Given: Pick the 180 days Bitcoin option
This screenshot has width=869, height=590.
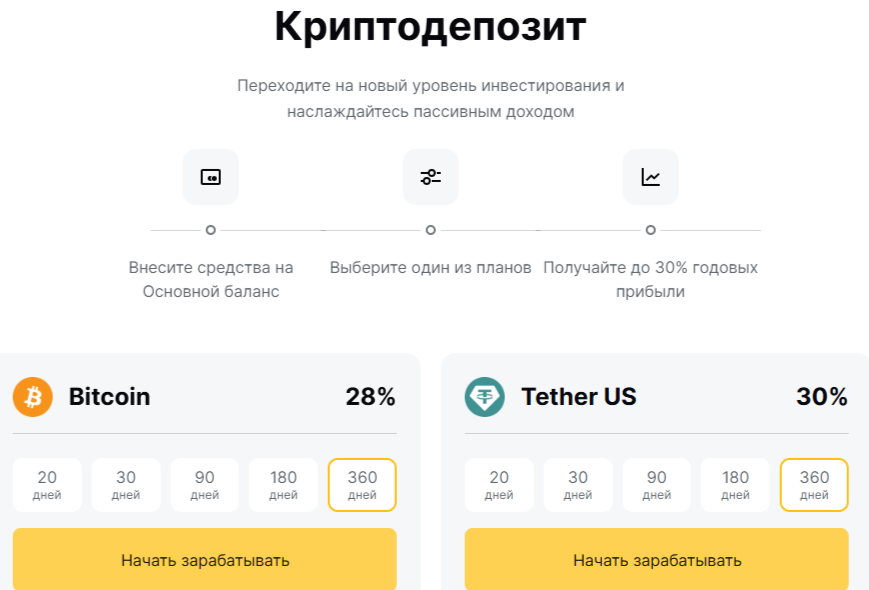Looking at the screenshot, I should coord(283,485).
